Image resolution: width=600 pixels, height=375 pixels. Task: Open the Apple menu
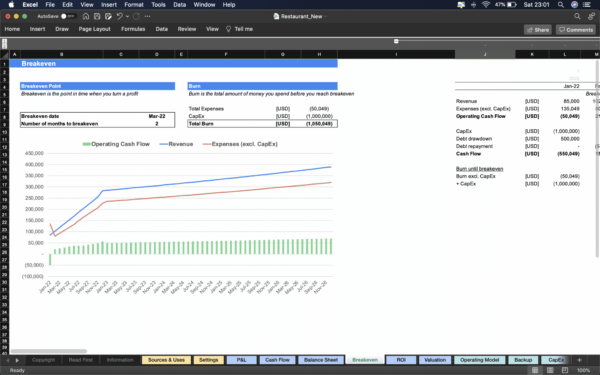pos(11,5)
